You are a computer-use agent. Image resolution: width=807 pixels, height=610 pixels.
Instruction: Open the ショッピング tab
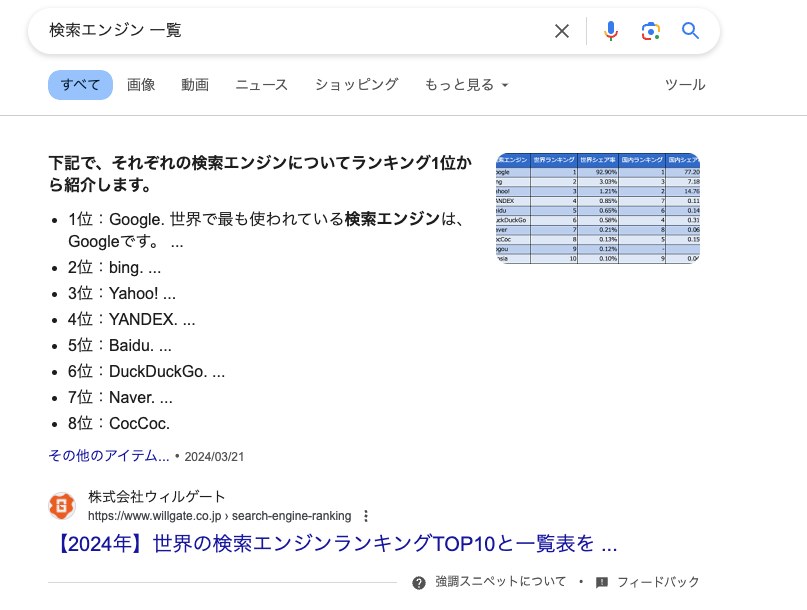(x=355, y=85)
